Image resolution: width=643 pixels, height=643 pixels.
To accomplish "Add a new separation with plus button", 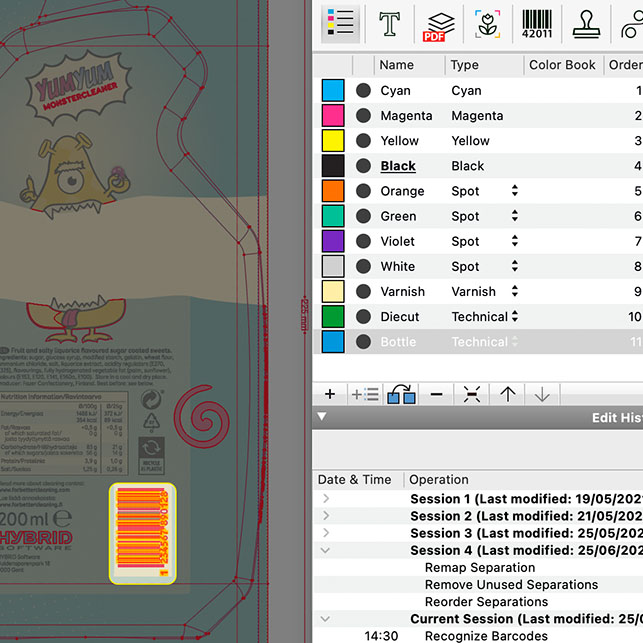I will [x=330, y=394].
